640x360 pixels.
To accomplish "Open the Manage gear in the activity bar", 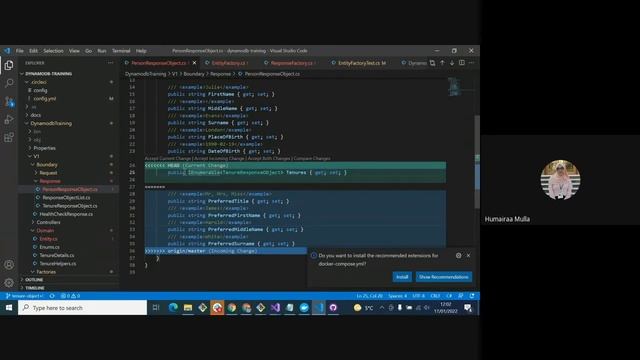I will pyautogui.click(x=9, y=282).
